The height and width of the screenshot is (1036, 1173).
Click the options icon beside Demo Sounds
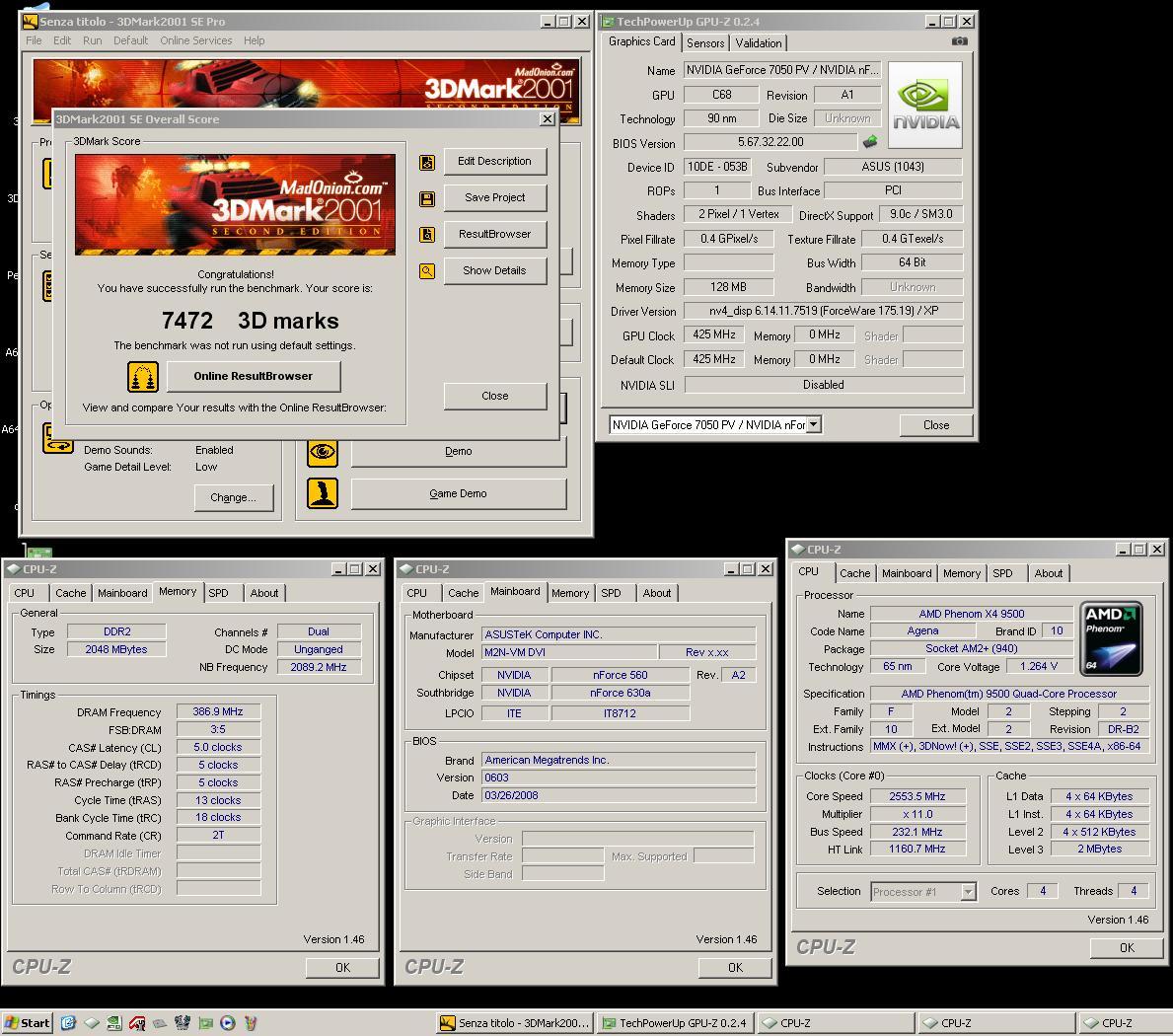point(57,438)
